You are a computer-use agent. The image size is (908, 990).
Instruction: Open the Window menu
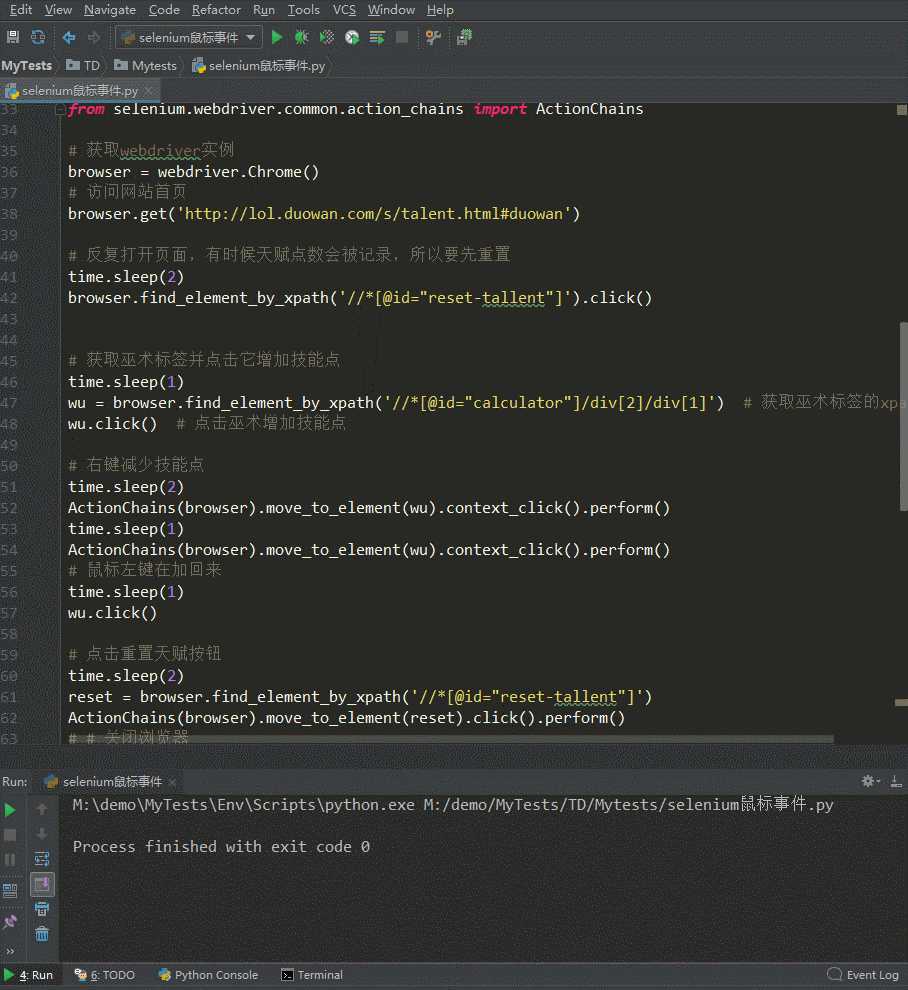[391, 9]
